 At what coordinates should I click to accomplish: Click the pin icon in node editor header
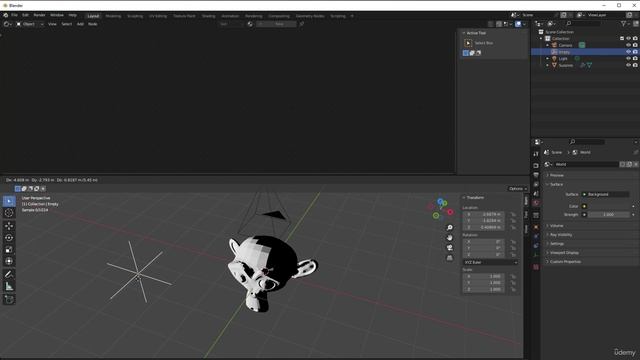pos(302,24)
